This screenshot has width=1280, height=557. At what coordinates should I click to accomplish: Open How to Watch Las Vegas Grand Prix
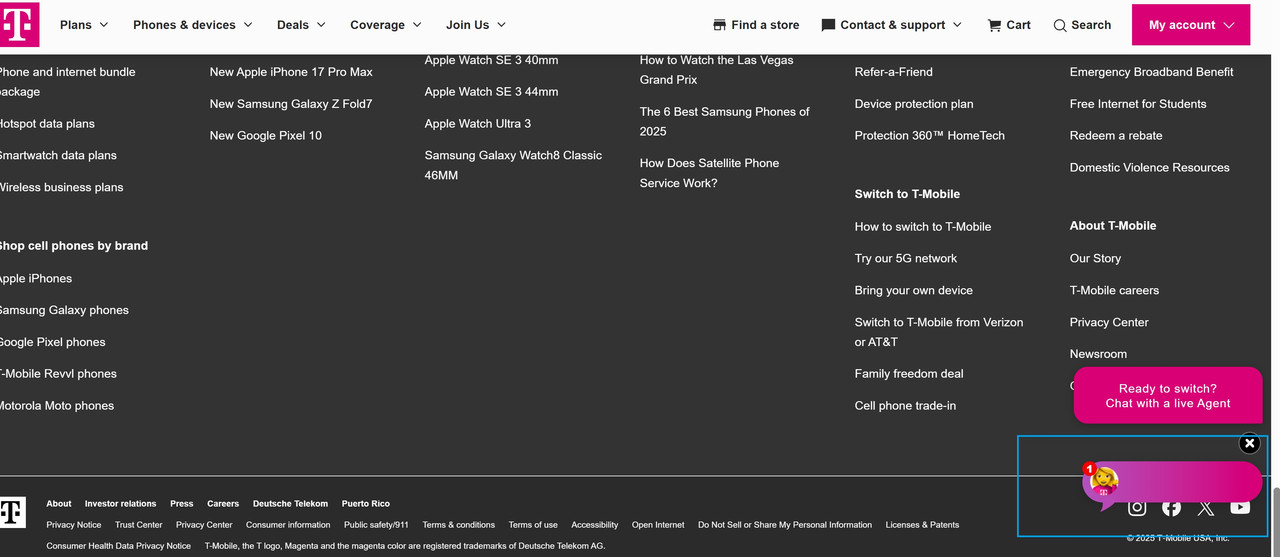coord(716,69)
